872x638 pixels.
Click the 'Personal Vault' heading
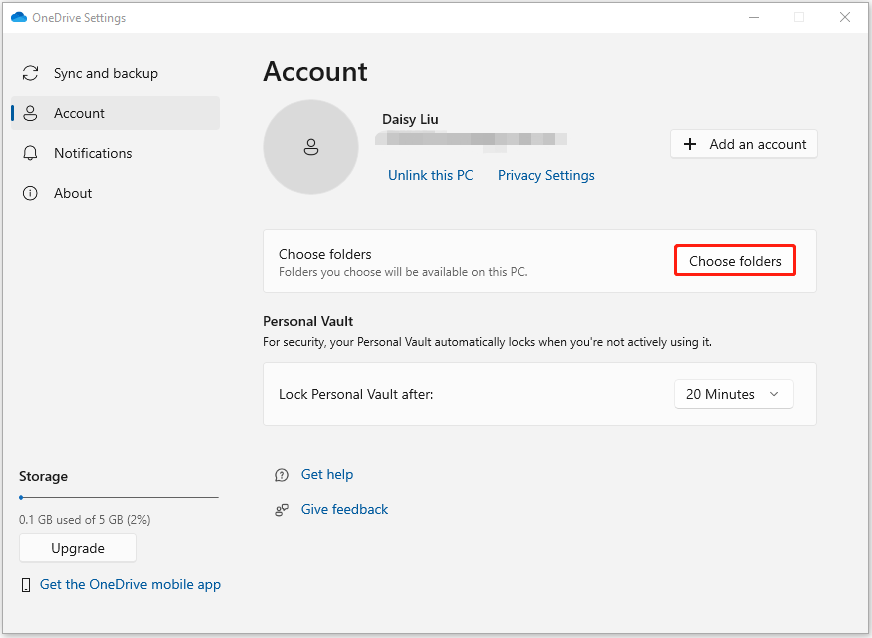(308, 322)
